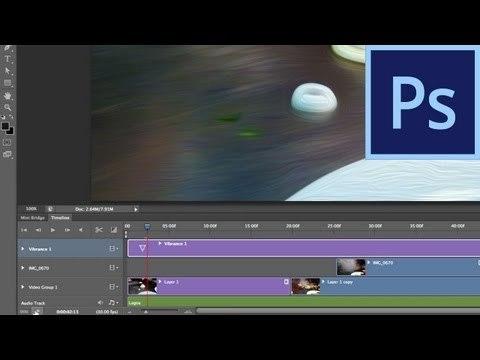The image size is (480, 360).
Task: Select the green Logos audio clip
Action: 303,303
